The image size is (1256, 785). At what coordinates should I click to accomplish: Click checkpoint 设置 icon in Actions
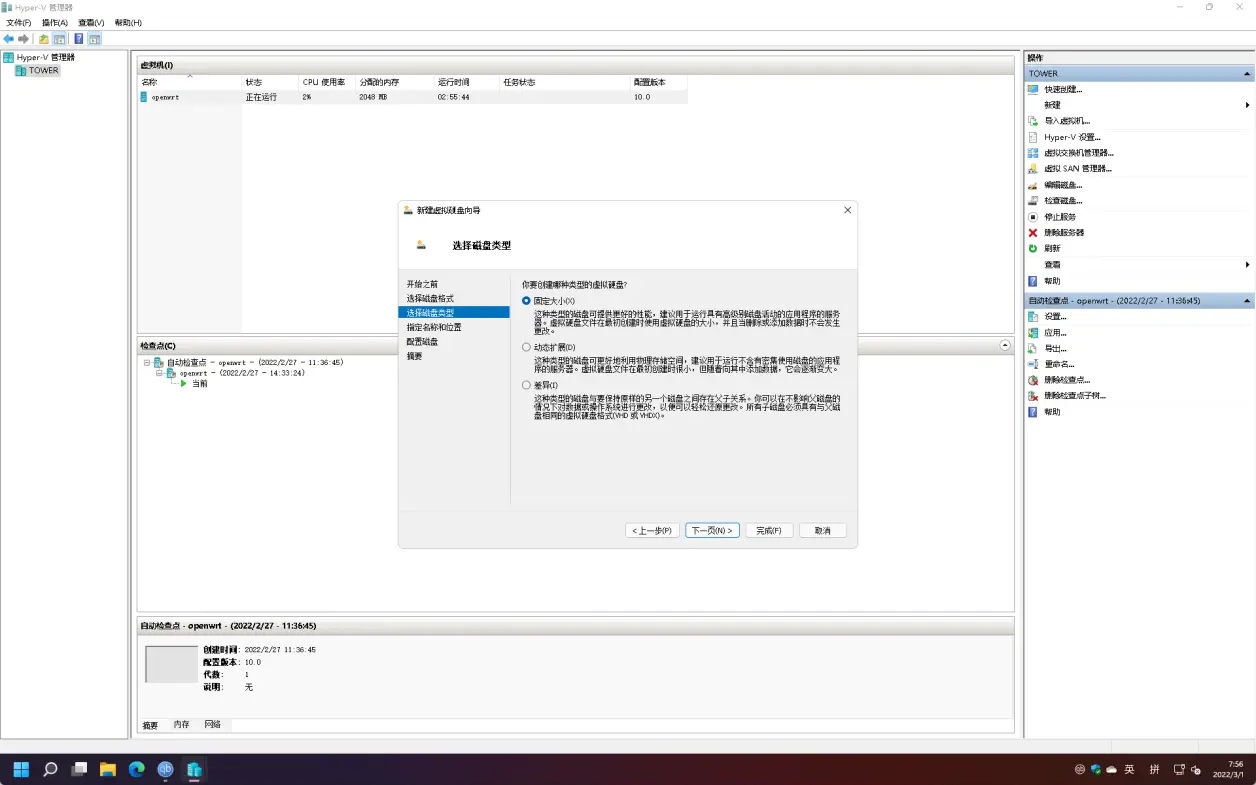[1033, 317]
